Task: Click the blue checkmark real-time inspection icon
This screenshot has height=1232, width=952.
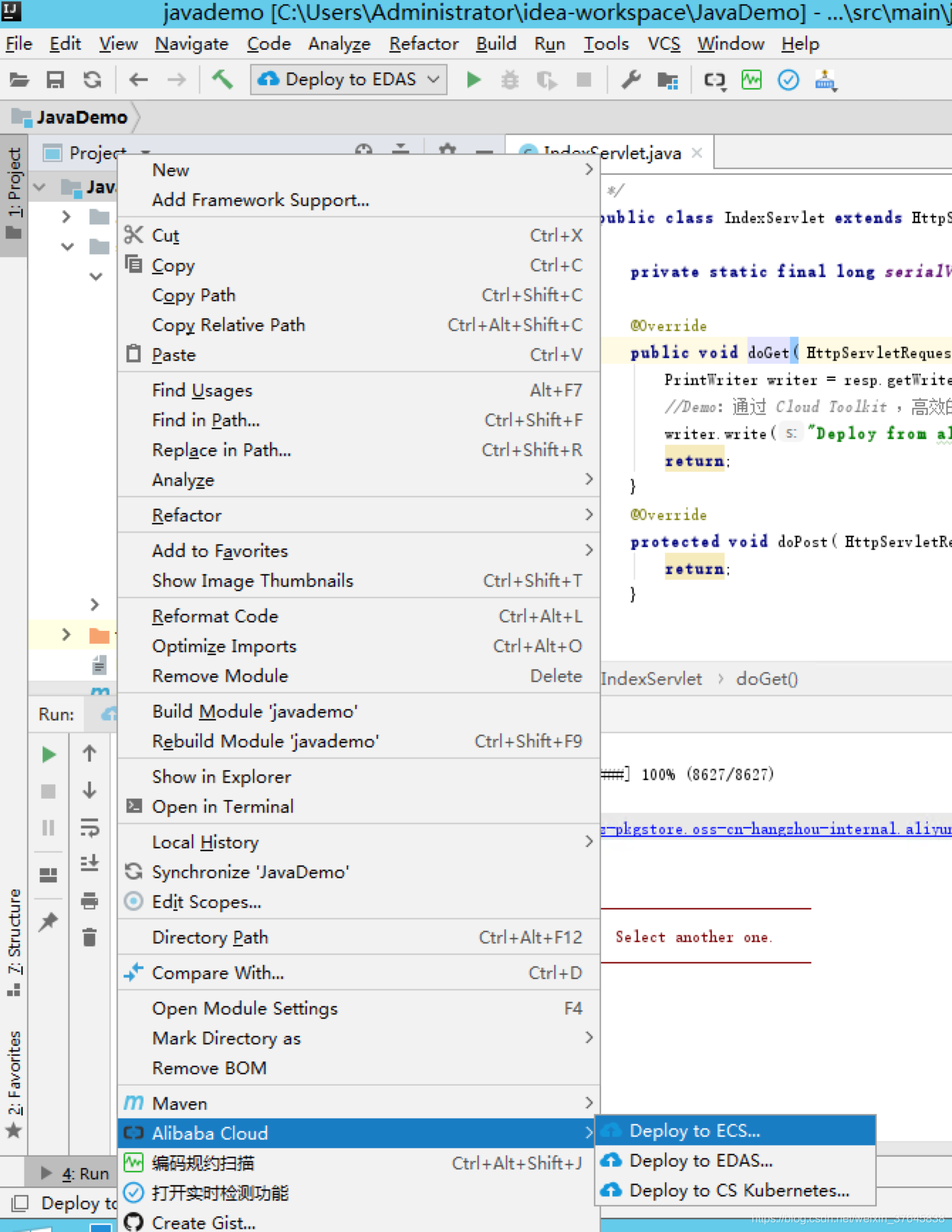Action: (789, 80)
